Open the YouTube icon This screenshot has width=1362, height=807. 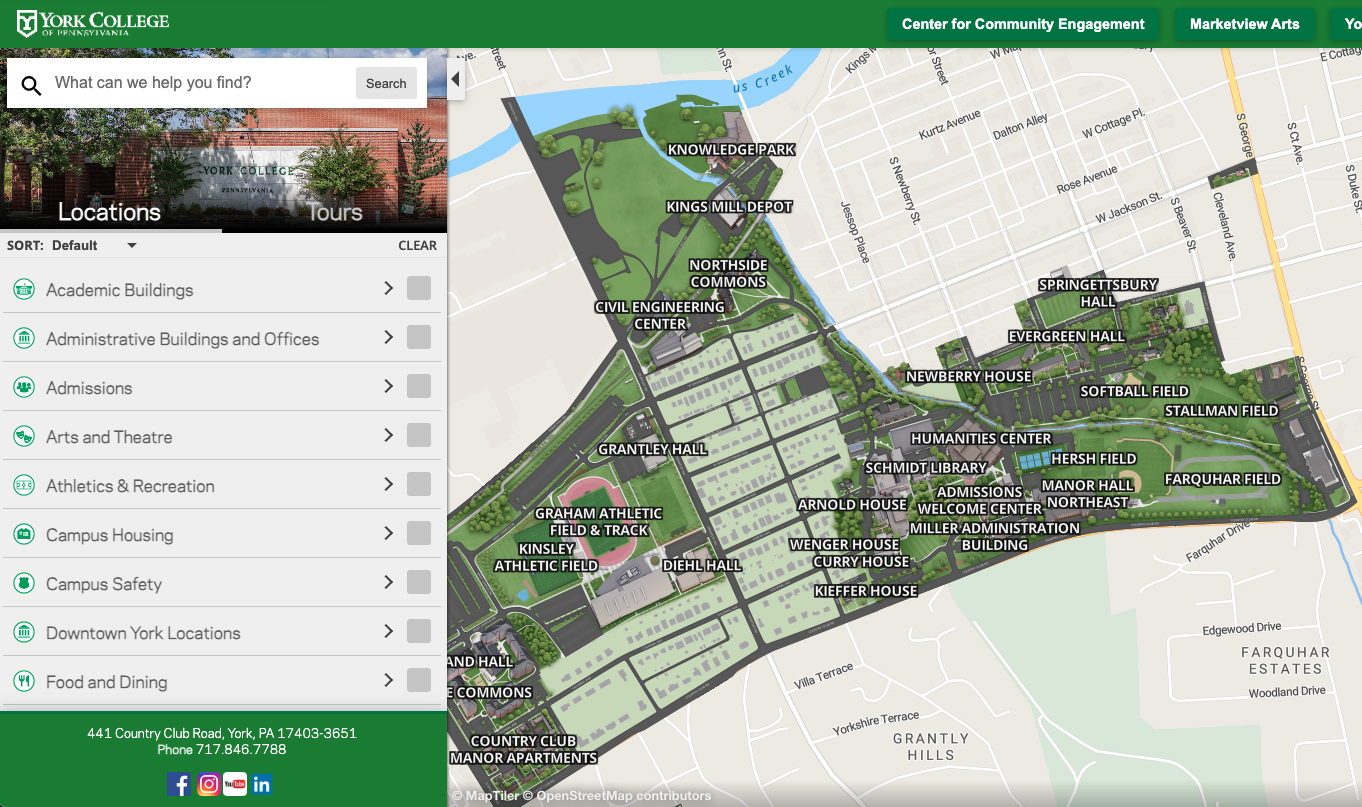point(235,784)
